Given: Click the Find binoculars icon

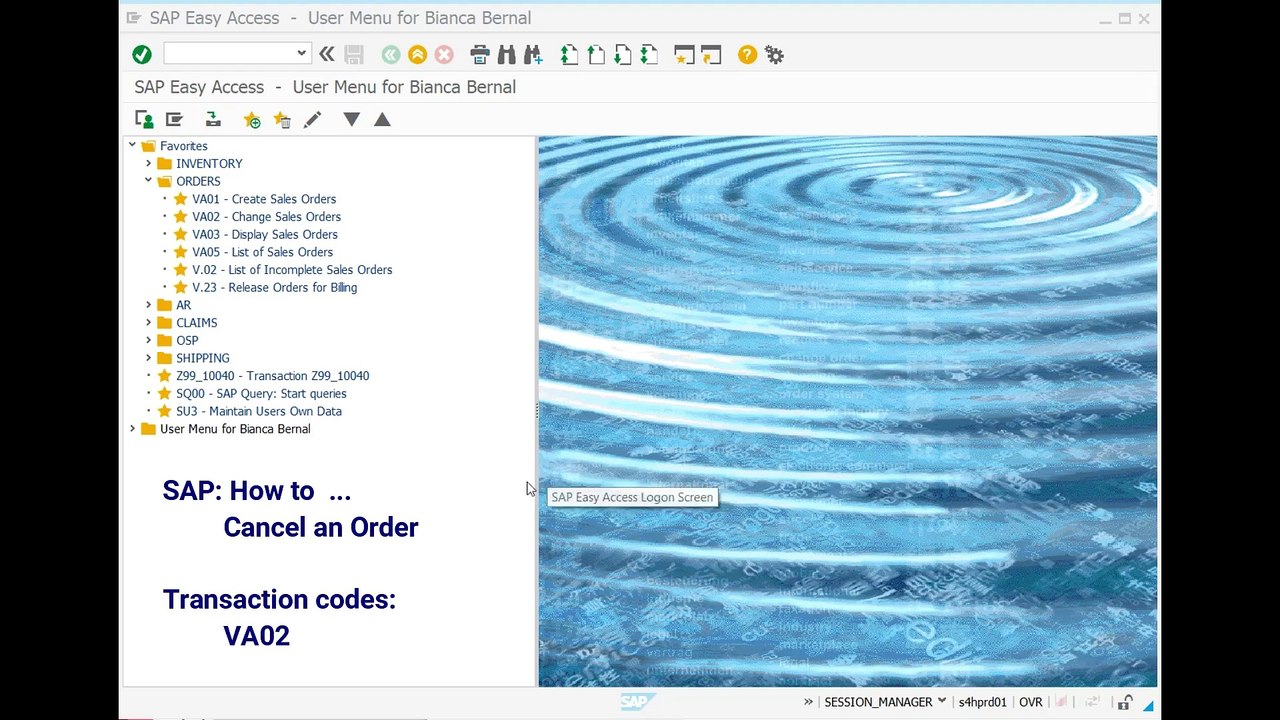Looking at the screenshot, I should [506, 55].
